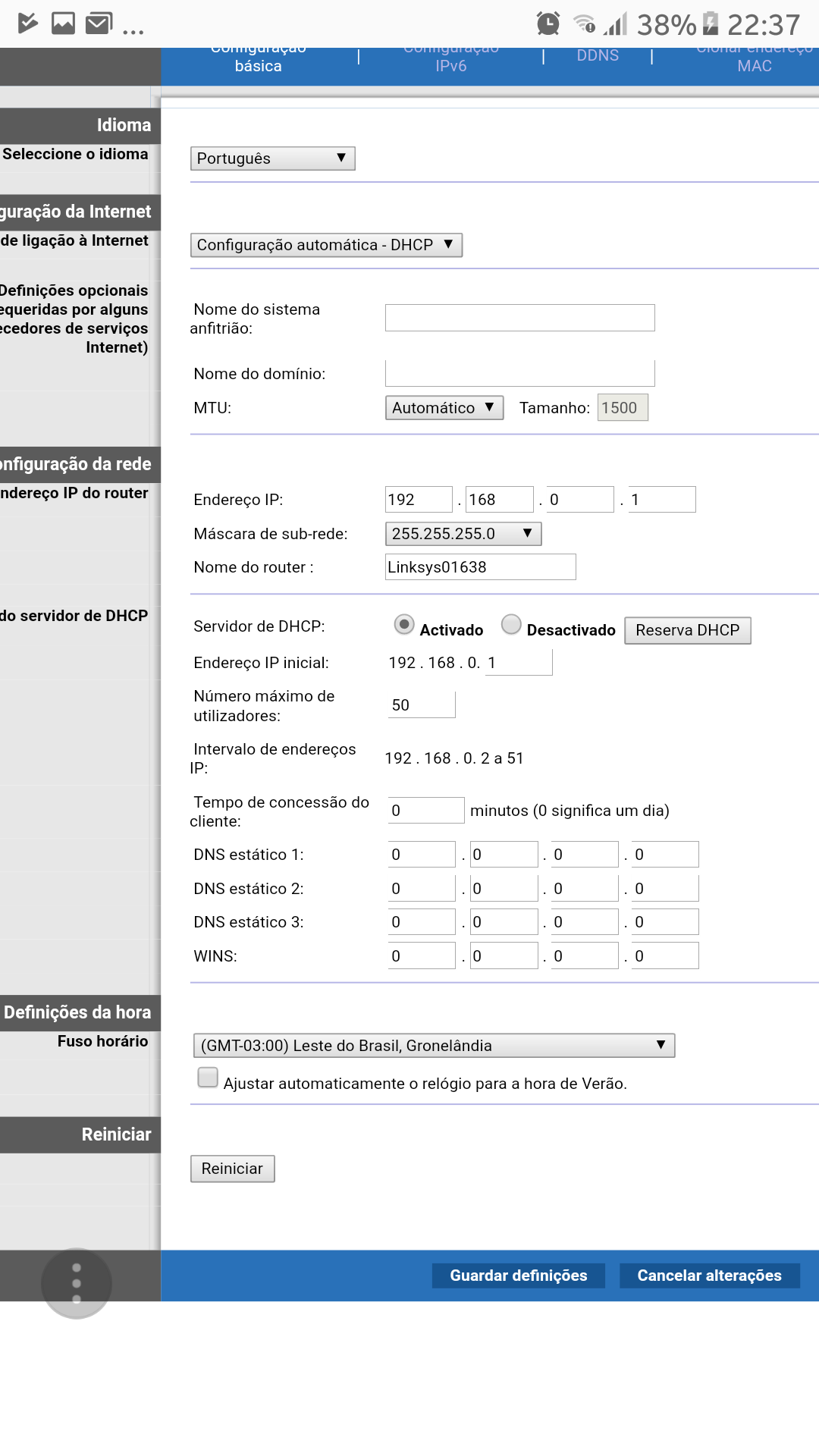The image size is (819, 1456).
Task: Focus WINS last octet field
Action: 665,956
